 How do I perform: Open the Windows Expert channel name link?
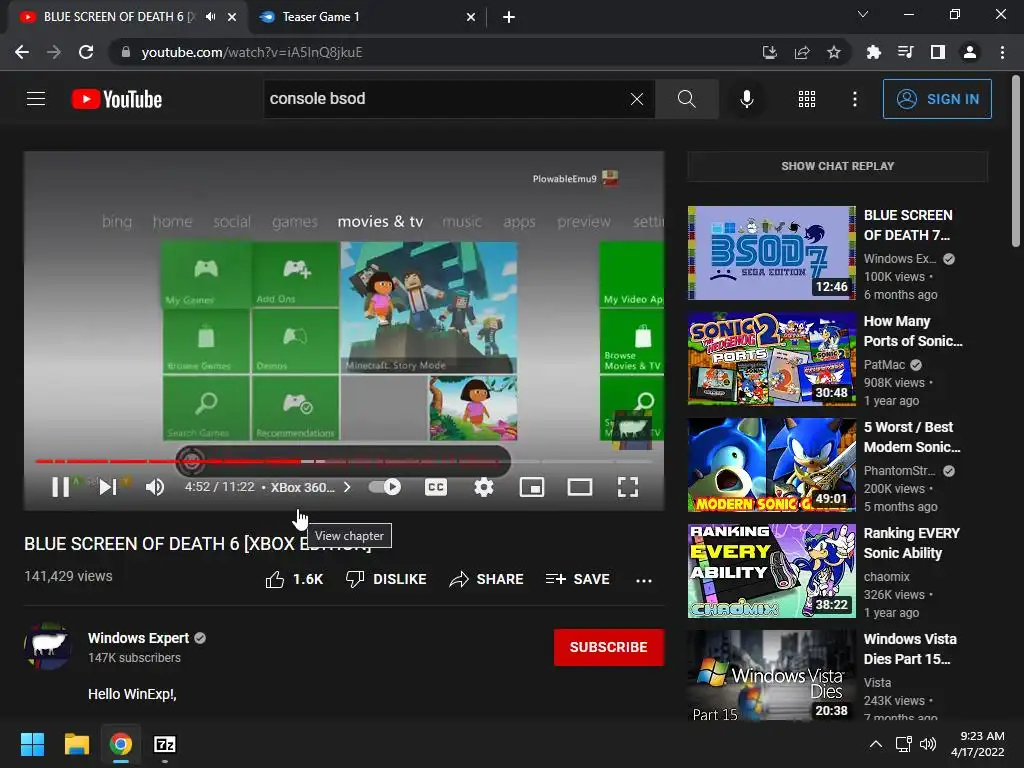click(x=138, y=638)
